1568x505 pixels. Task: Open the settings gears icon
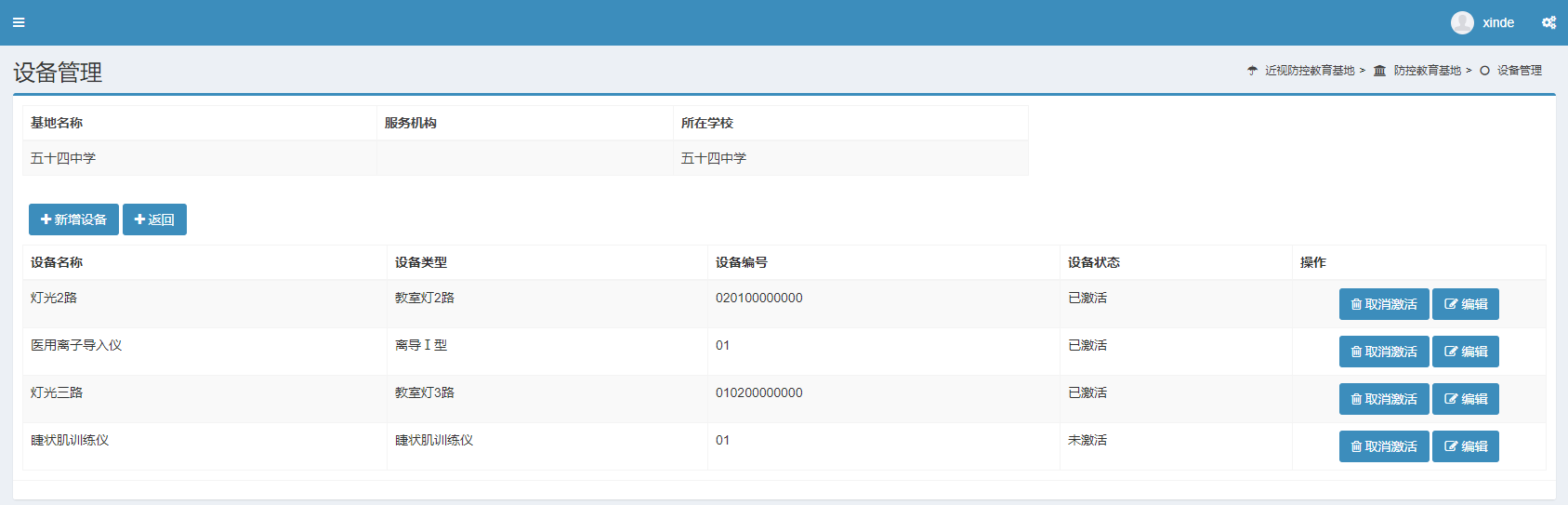pos(1548,22)
